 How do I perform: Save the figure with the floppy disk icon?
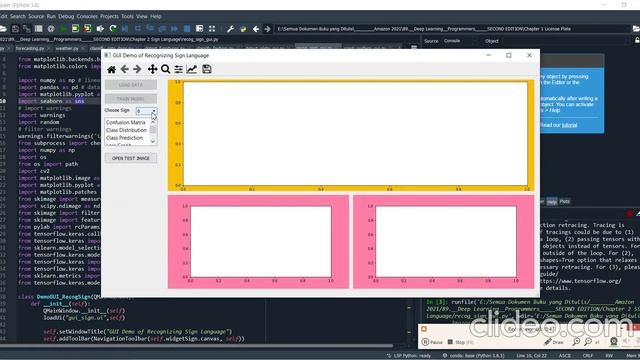207,69
